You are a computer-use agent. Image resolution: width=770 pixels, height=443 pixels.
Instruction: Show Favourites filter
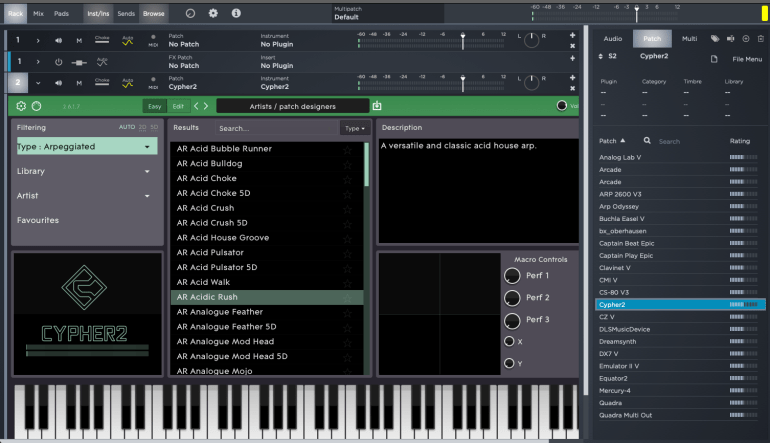click(38, 220)
